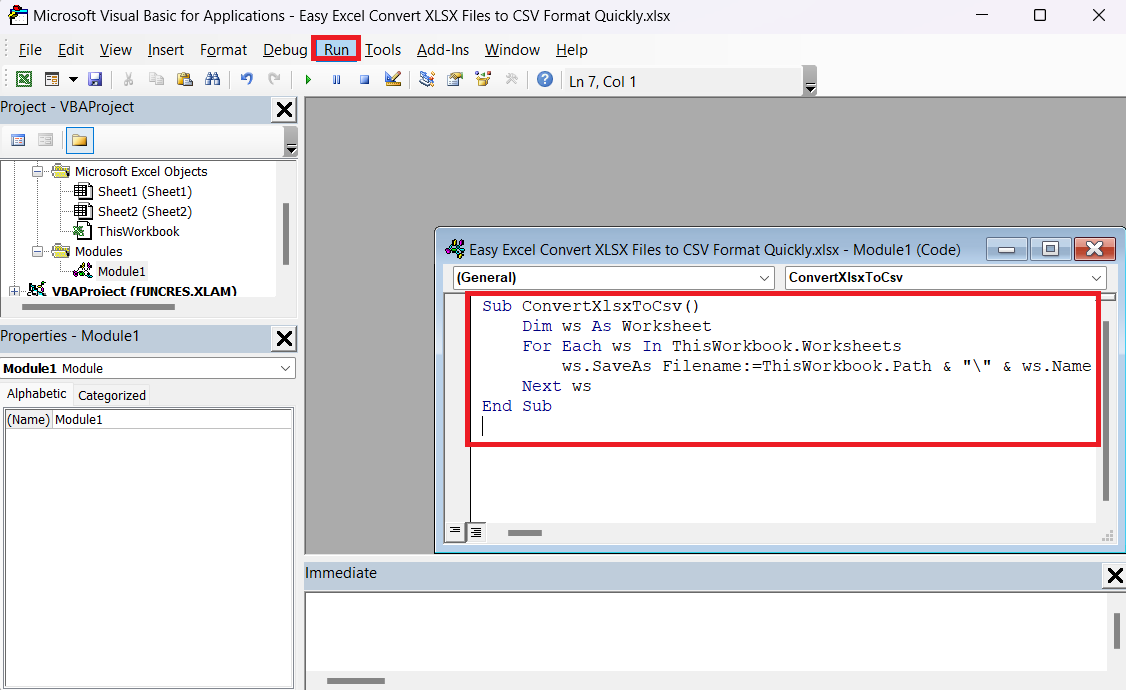Open the Help menu
Viewport: 1126px width, 690px height.
tap(572, 50)
